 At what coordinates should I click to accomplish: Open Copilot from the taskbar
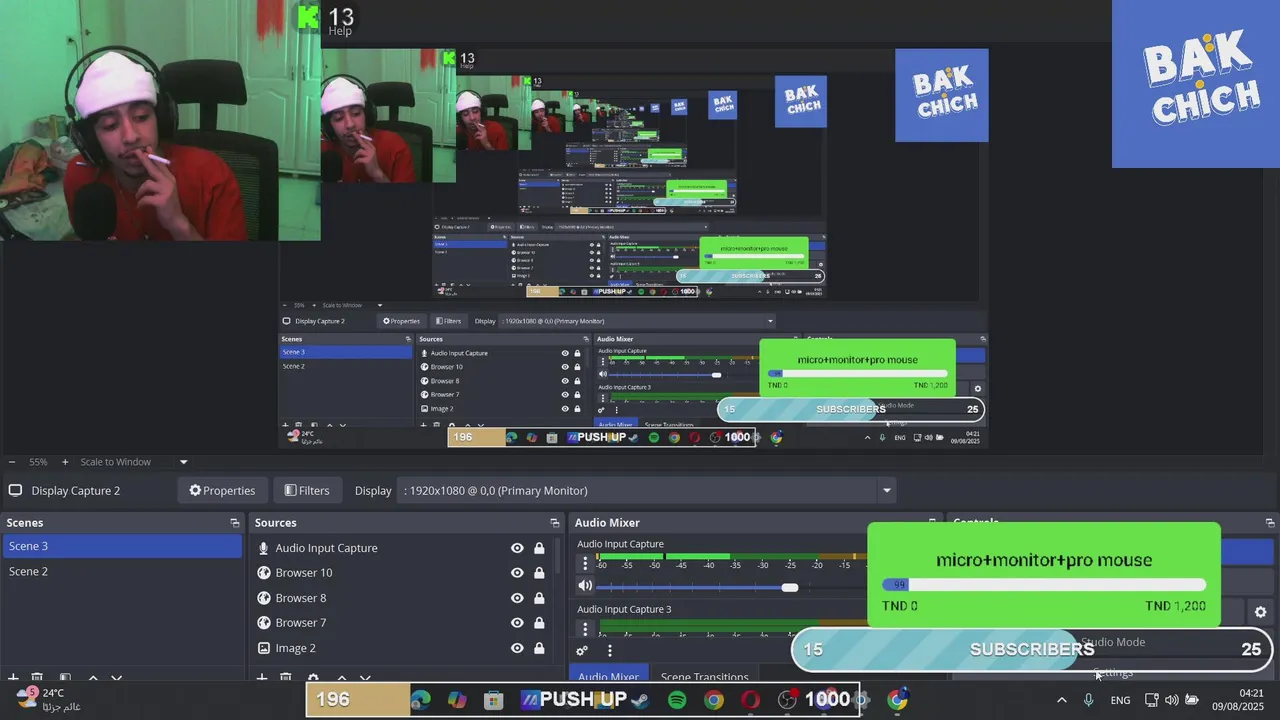click(x=457, y=700)
